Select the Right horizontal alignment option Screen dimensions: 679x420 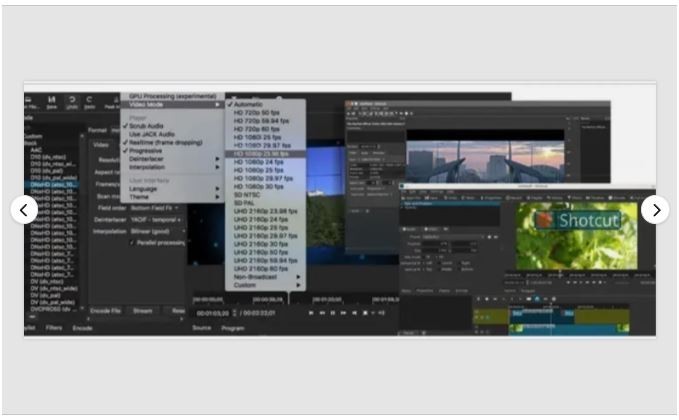463,263
